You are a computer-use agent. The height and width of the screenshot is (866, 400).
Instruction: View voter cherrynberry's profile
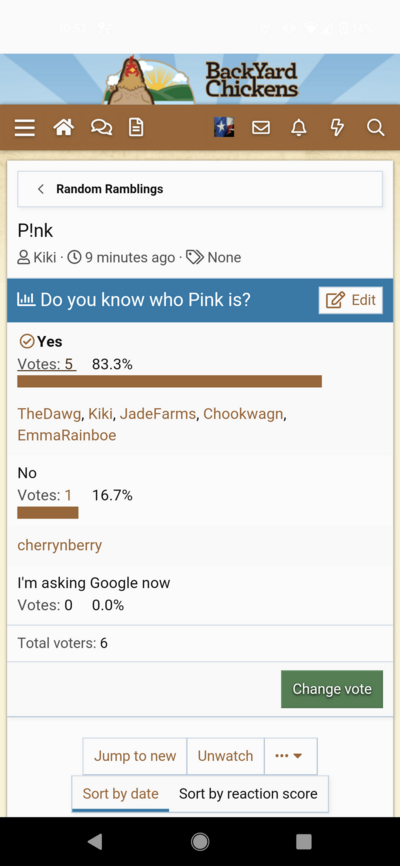click(x=60, y=546)
